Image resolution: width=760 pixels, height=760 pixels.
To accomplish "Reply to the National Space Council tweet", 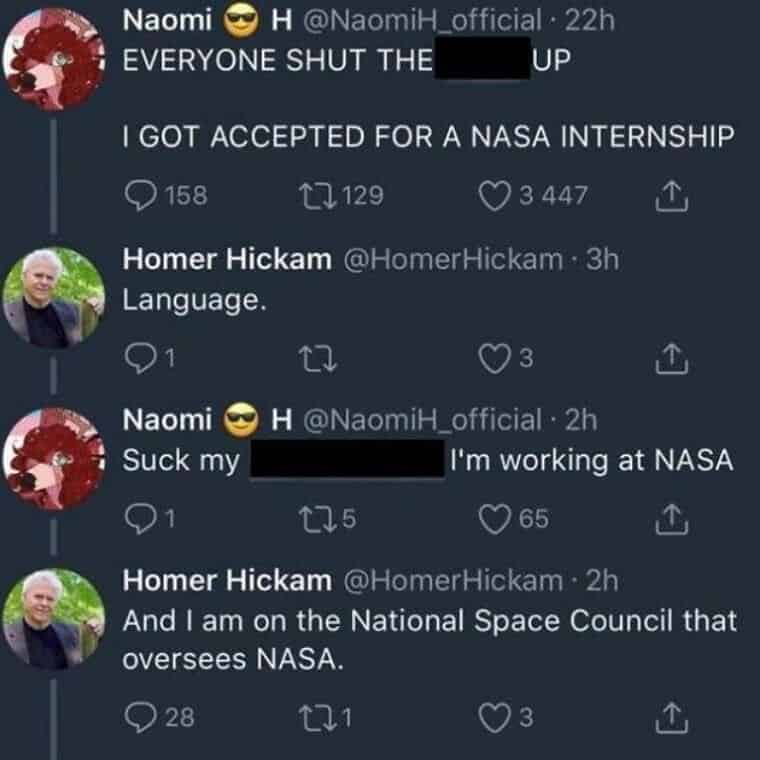I will tap(140, 715).
